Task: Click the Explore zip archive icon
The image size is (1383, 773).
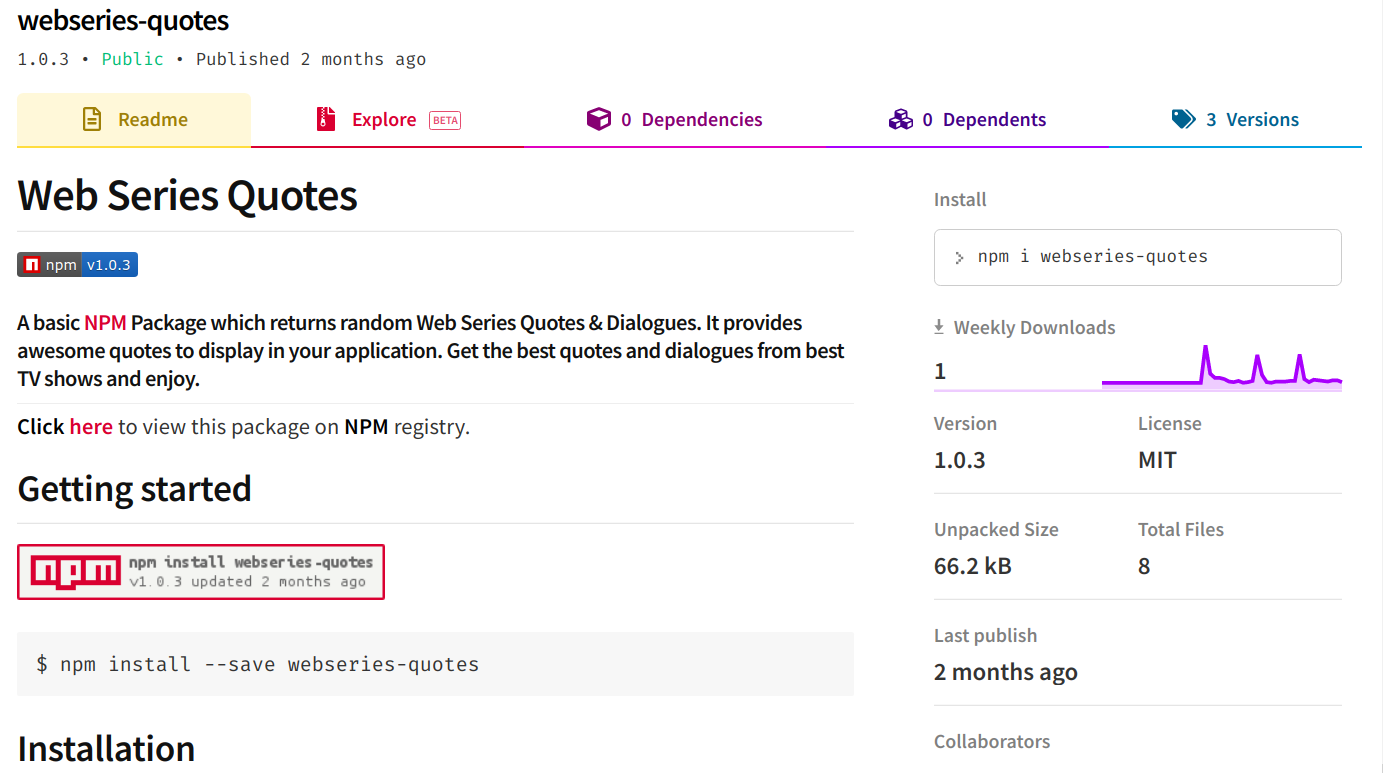Action: [x=326, y=120]
